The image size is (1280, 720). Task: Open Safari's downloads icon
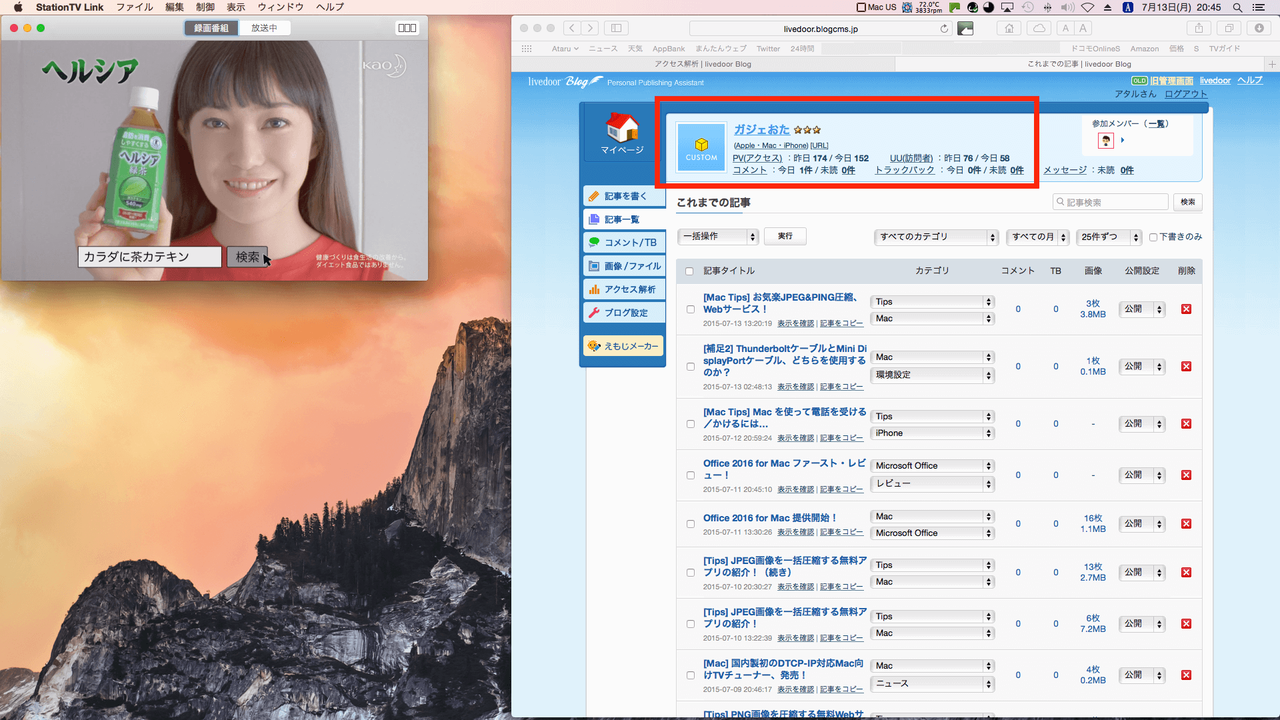pyautogui.click(x=1259, y=28)
